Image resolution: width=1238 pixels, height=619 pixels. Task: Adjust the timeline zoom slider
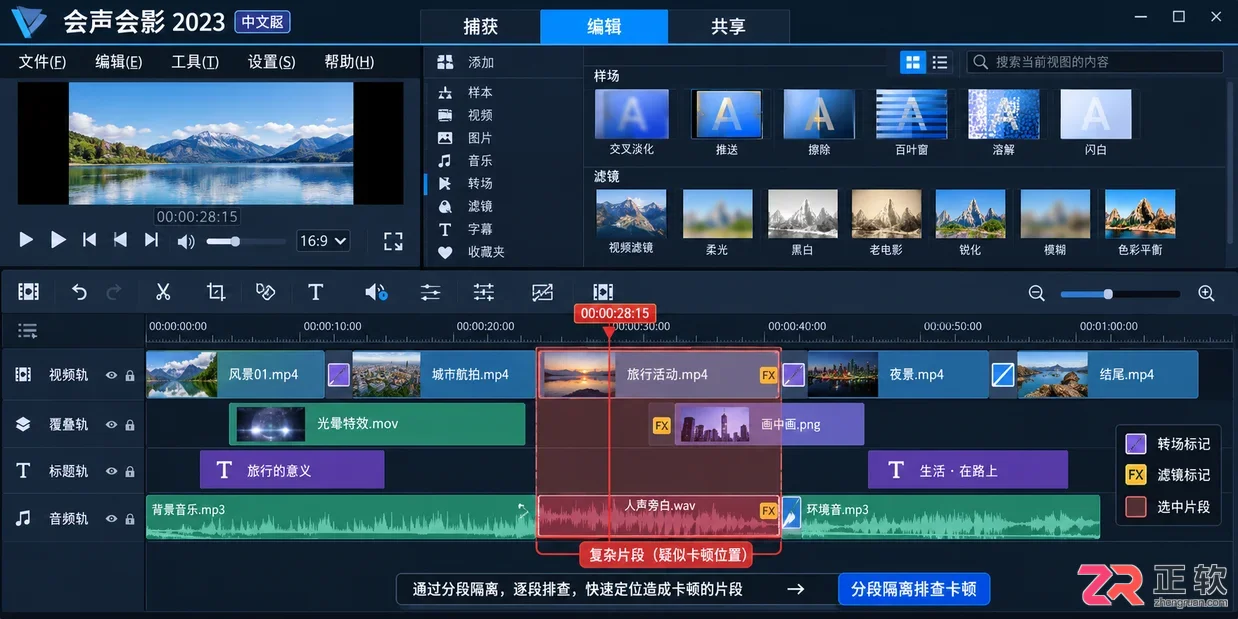tap(1121, 294)
